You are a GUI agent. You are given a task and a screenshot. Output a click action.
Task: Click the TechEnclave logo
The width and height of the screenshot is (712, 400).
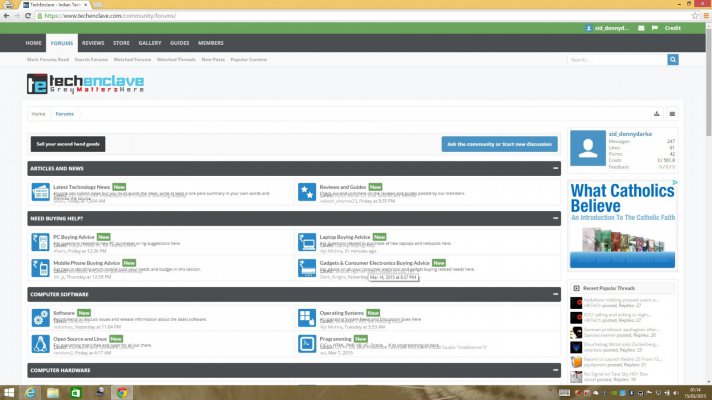(85, 84)
